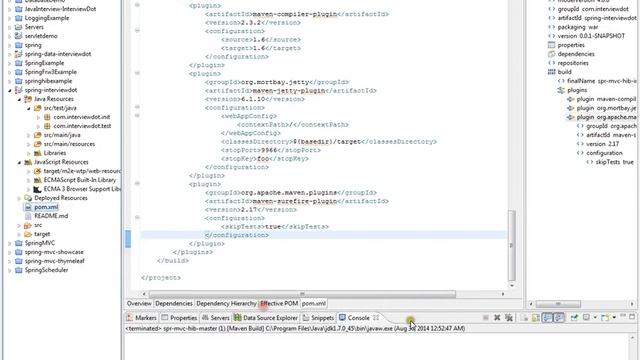Click Remove All Terminated Launches double-X icon
This screenshot has height=360, width=640.
pos(509,318)
